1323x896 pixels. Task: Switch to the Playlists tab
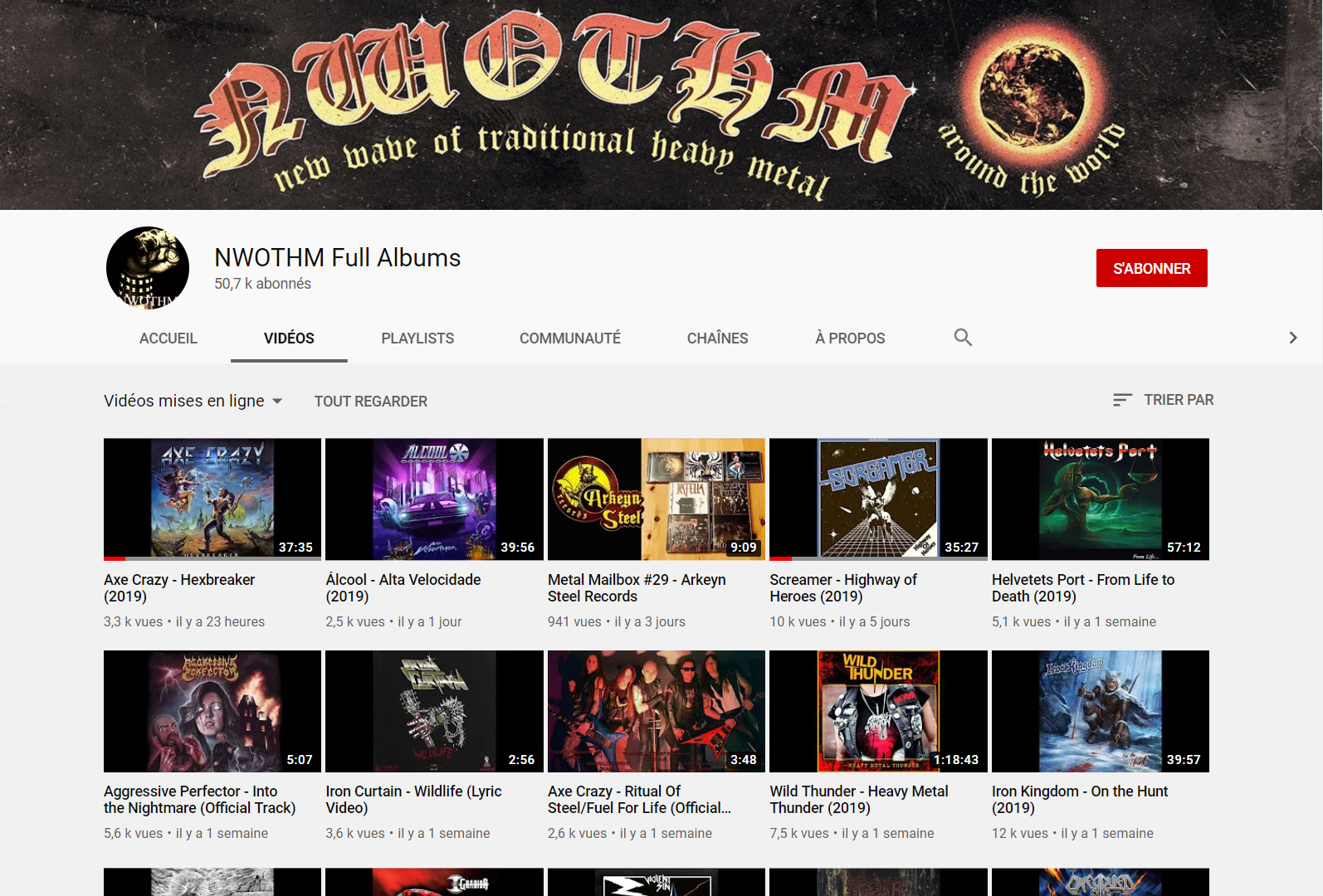tap(417, 338)
